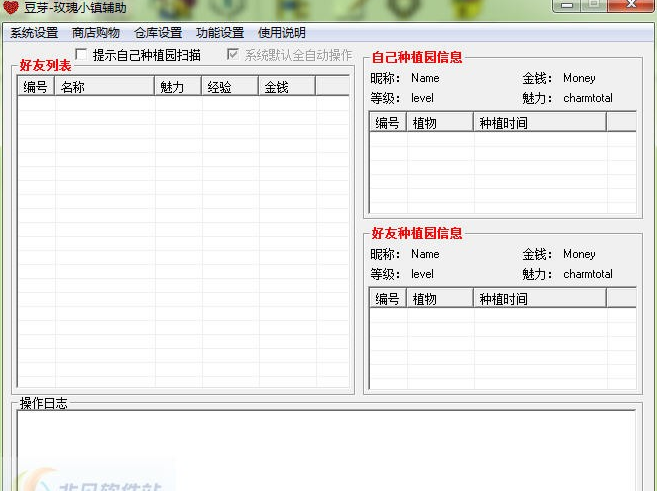Screen dimensions: 657x491
Task: Open the 功能设置 menu
Action: pos(220,33)
